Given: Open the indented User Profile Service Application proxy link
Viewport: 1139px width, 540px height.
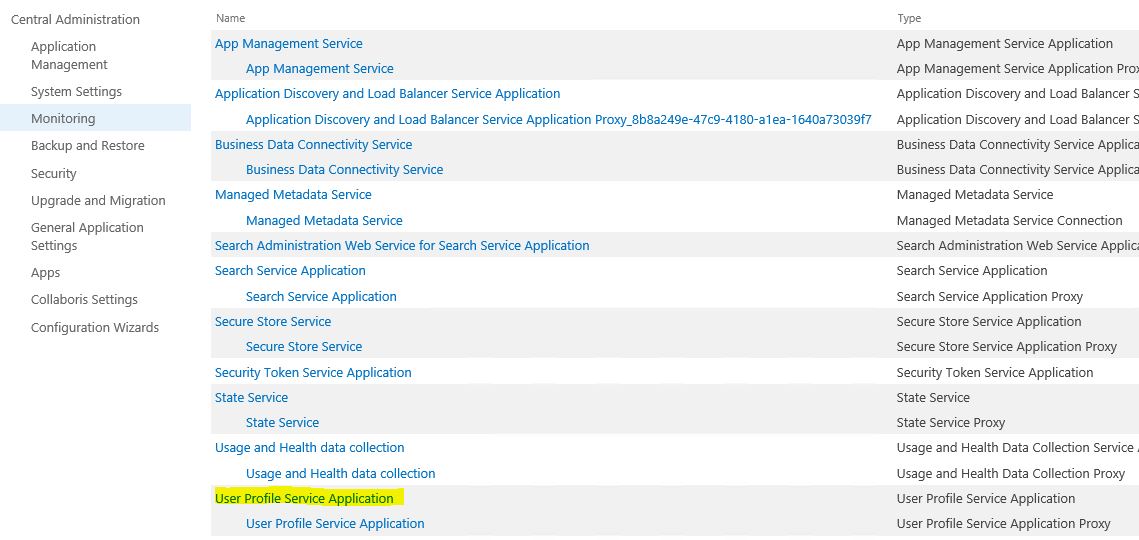Looking at the screenshot, I should click(335, 523).
